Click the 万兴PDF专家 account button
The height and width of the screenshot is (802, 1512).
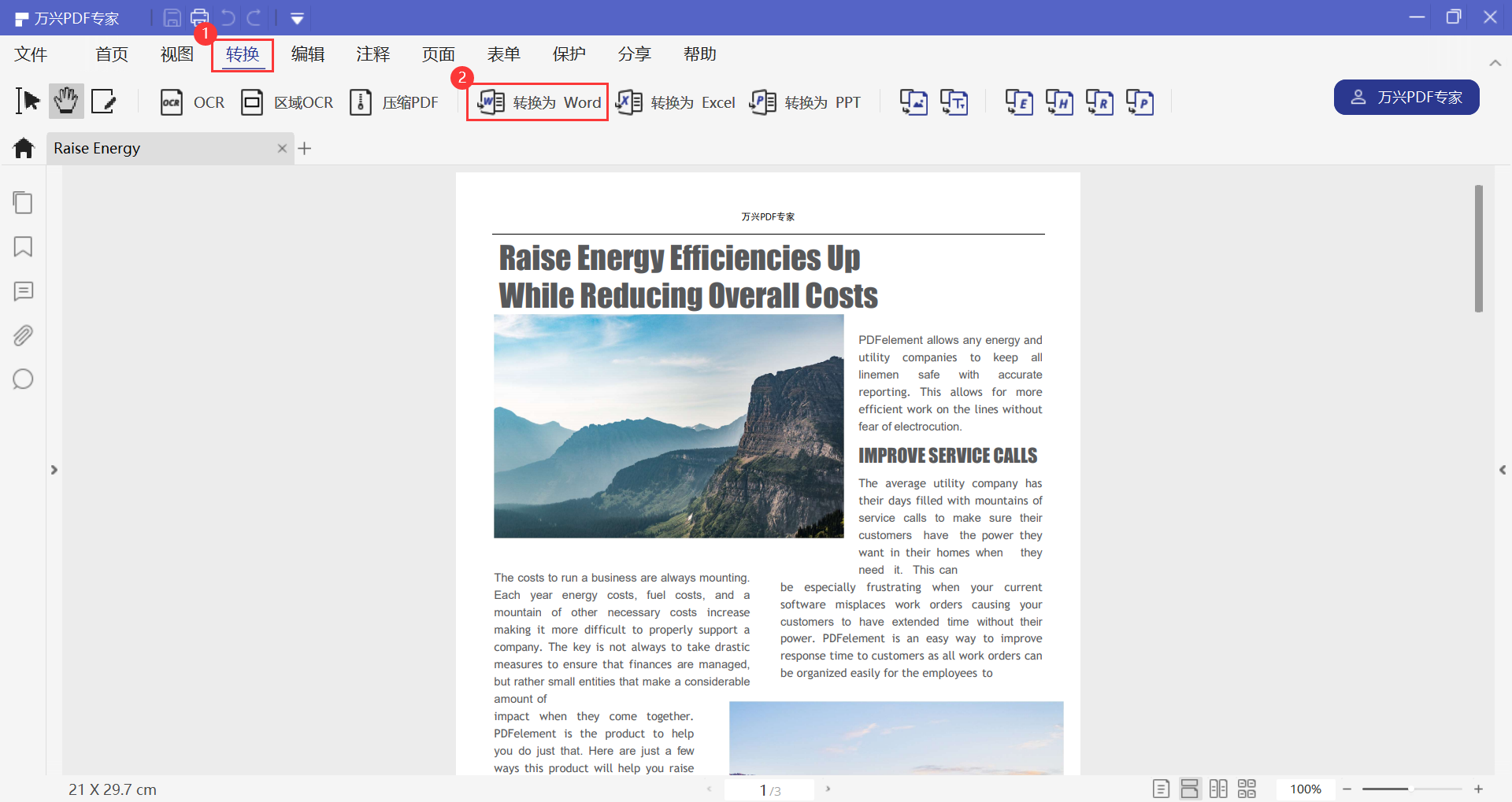coord(1406,97)
